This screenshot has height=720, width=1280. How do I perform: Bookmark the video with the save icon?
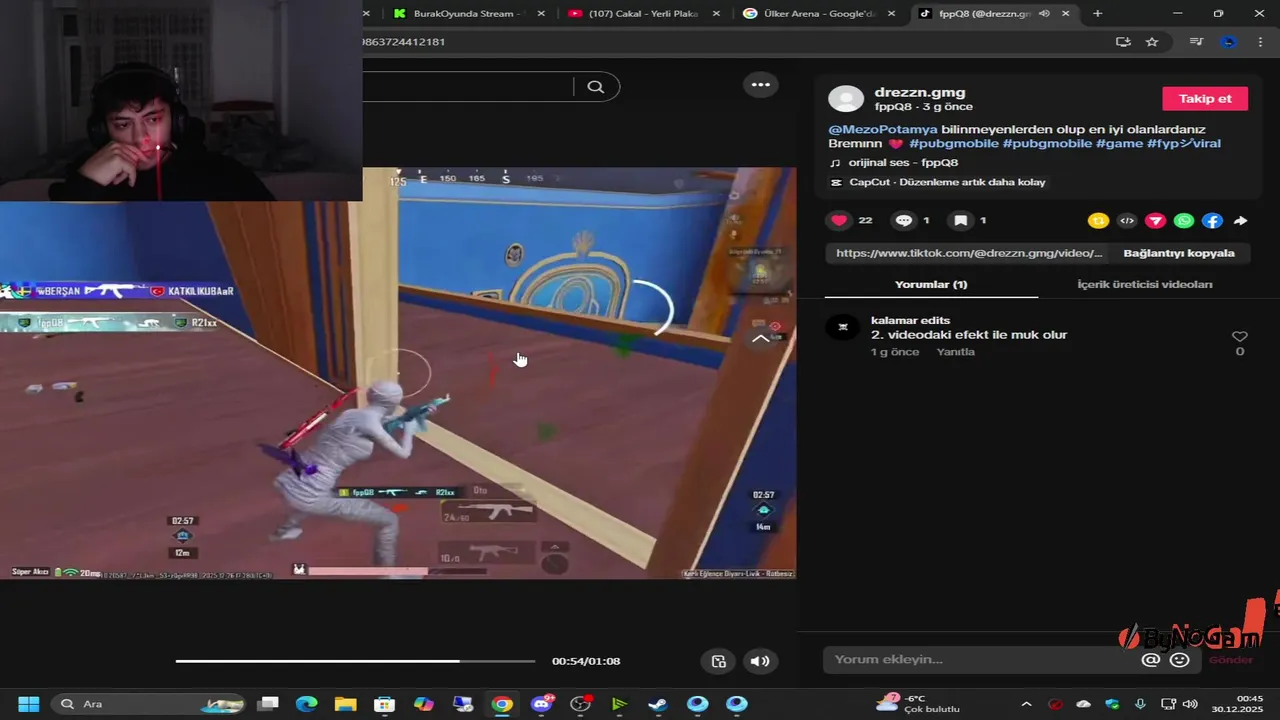coord(961,220)
